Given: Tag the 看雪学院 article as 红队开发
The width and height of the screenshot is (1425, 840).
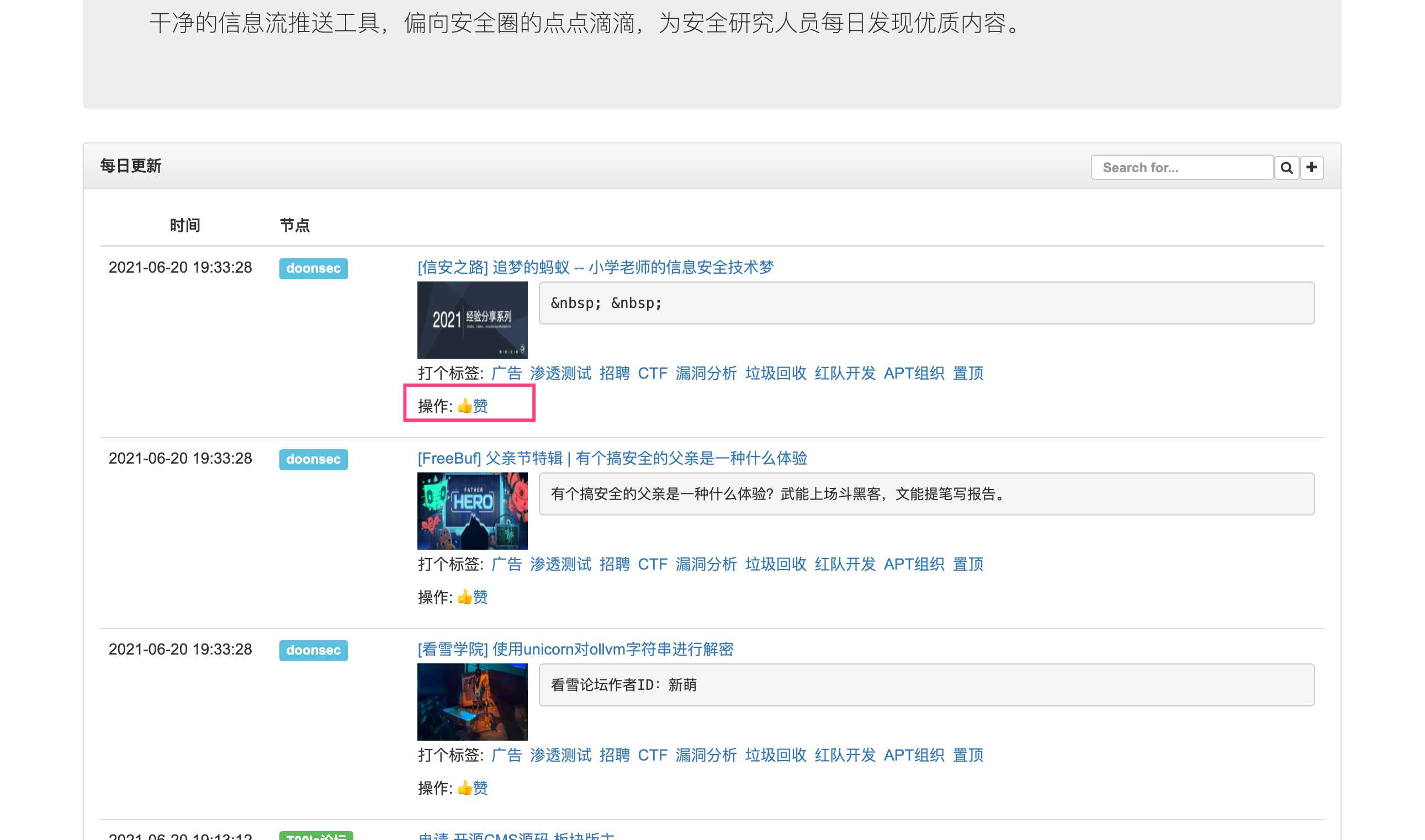Looking at the screenshot, I should [845, 754].
